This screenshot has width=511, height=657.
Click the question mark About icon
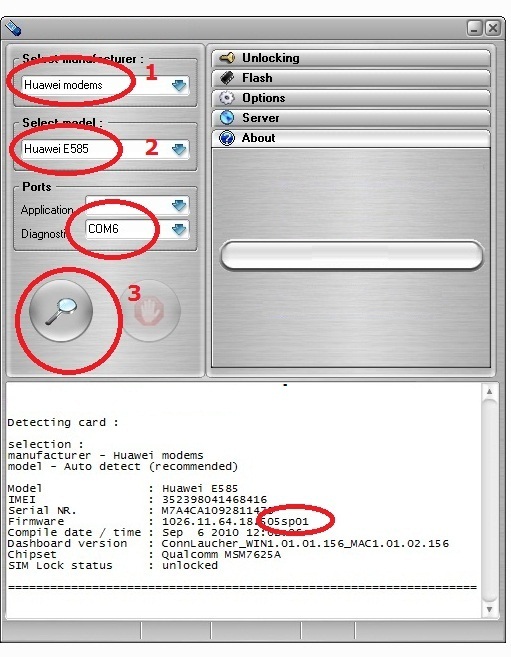pos(227,138)
